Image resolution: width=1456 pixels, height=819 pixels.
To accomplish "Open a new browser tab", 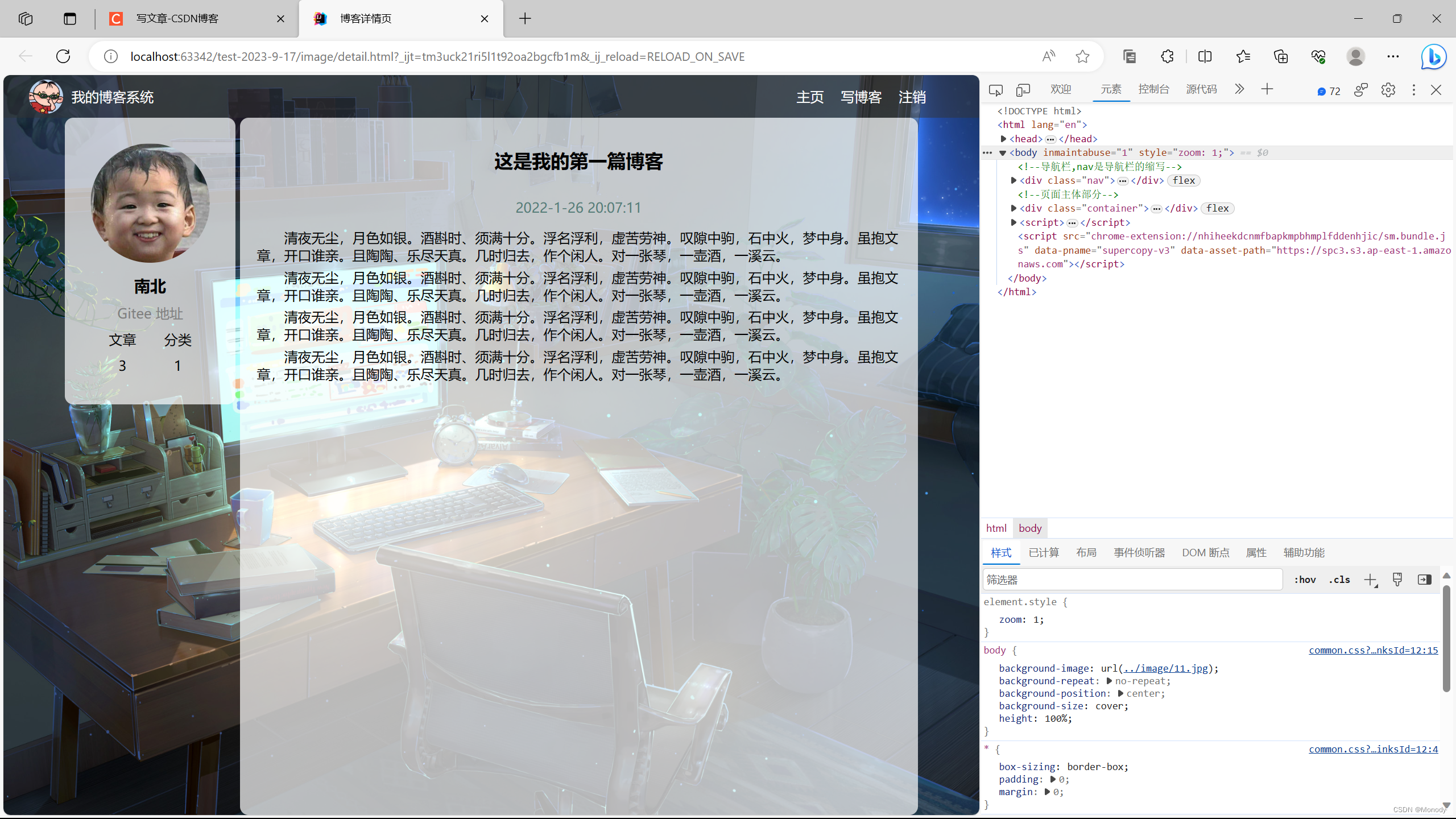I will point(525,19).
